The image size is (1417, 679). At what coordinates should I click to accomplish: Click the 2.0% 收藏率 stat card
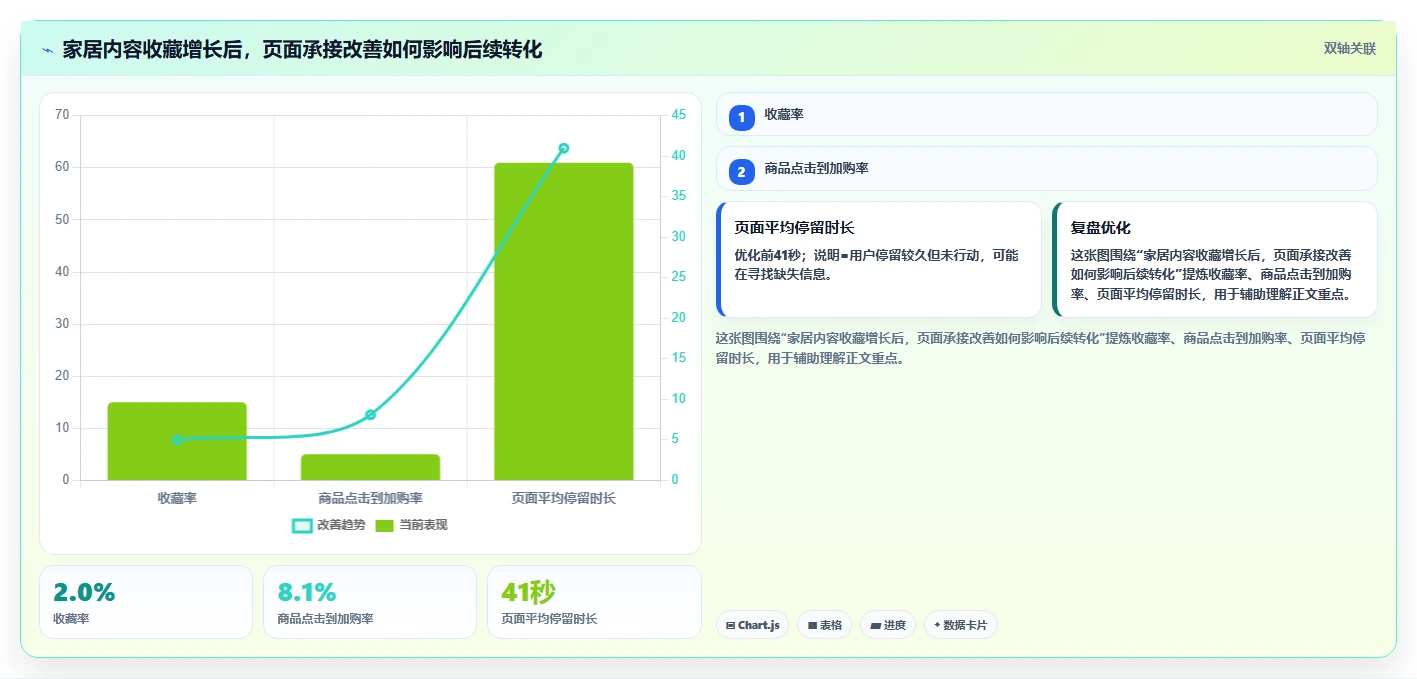146,602
